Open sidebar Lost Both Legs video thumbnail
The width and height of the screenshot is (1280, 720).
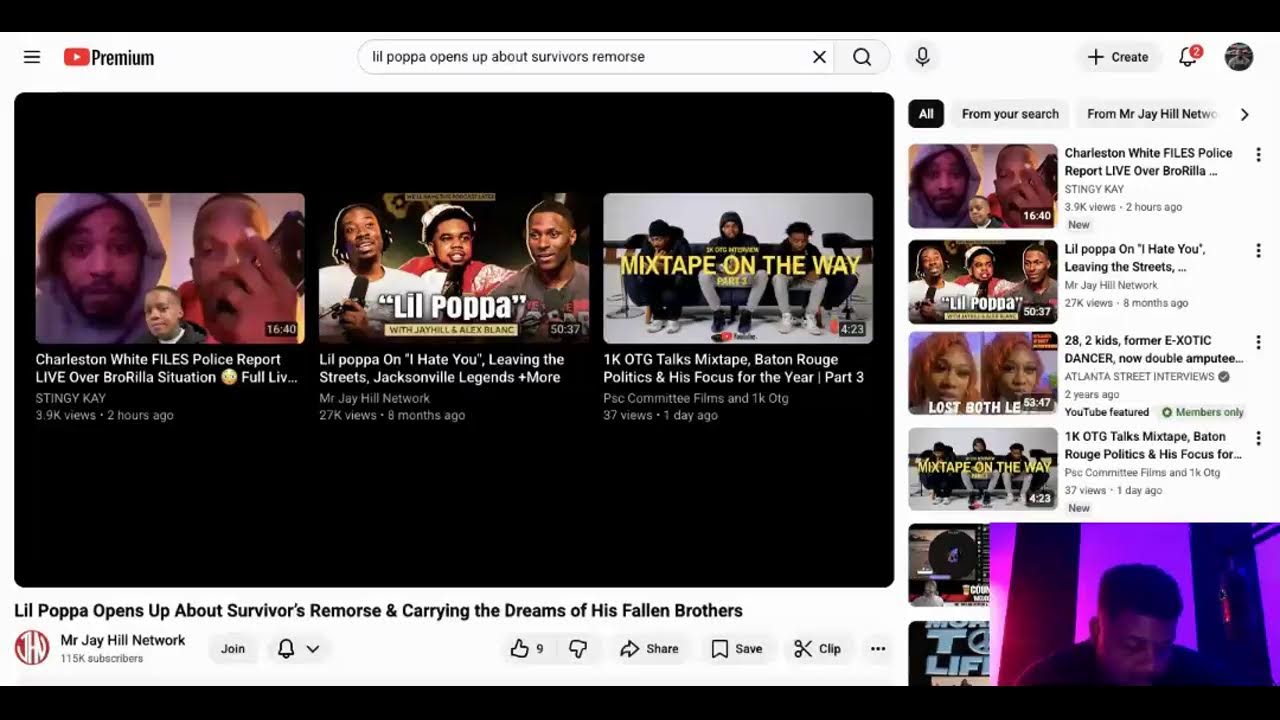pos(983,373)
